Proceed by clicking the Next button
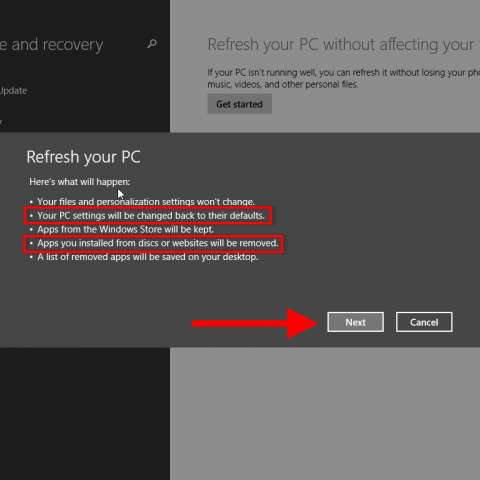This screenshot has height=480, width=480. 355,322
